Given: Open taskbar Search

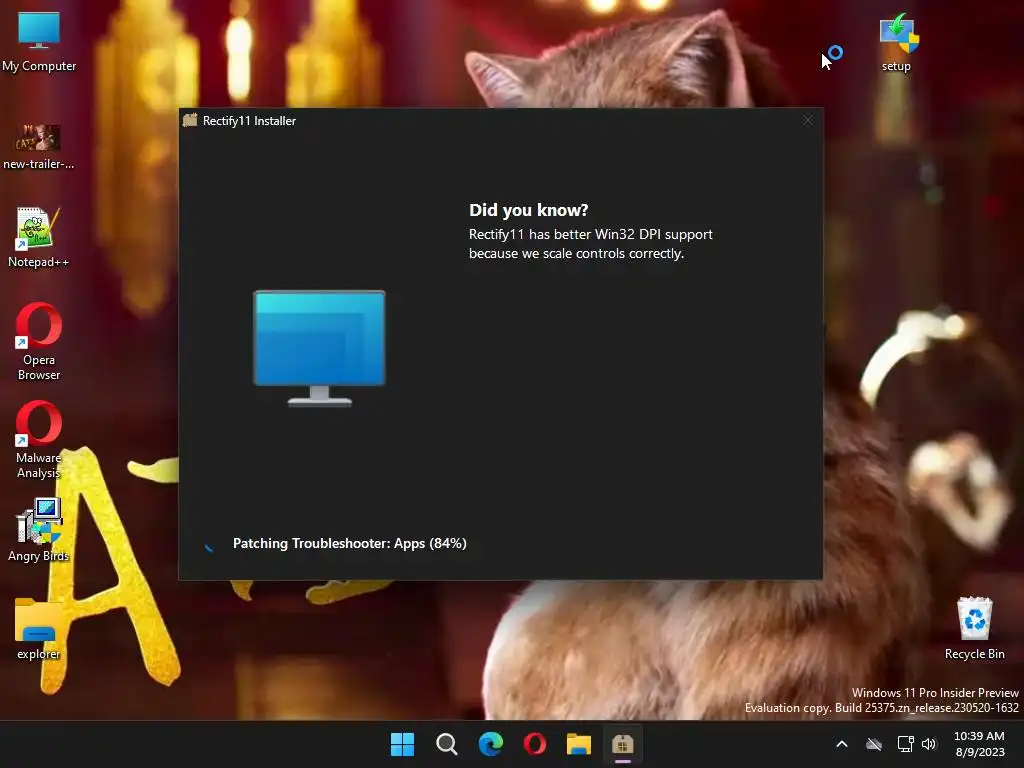Looking at the screenshot, I should coord(447,744).
